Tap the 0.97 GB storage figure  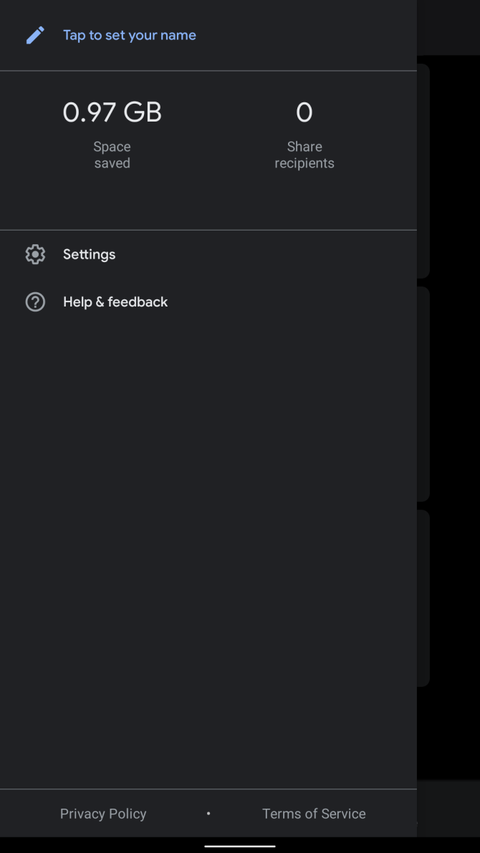(x=112, y=113)
